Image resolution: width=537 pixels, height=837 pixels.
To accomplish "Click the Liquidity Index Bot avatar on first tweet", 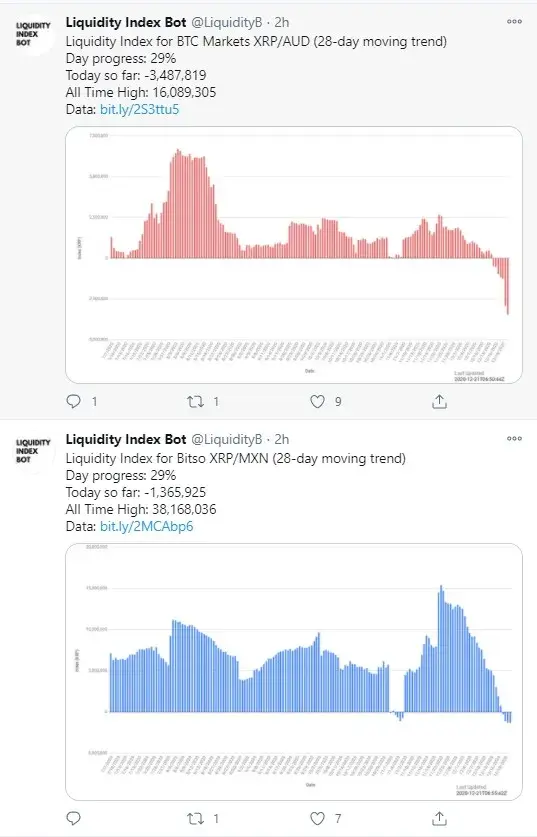I will (33, 34).
